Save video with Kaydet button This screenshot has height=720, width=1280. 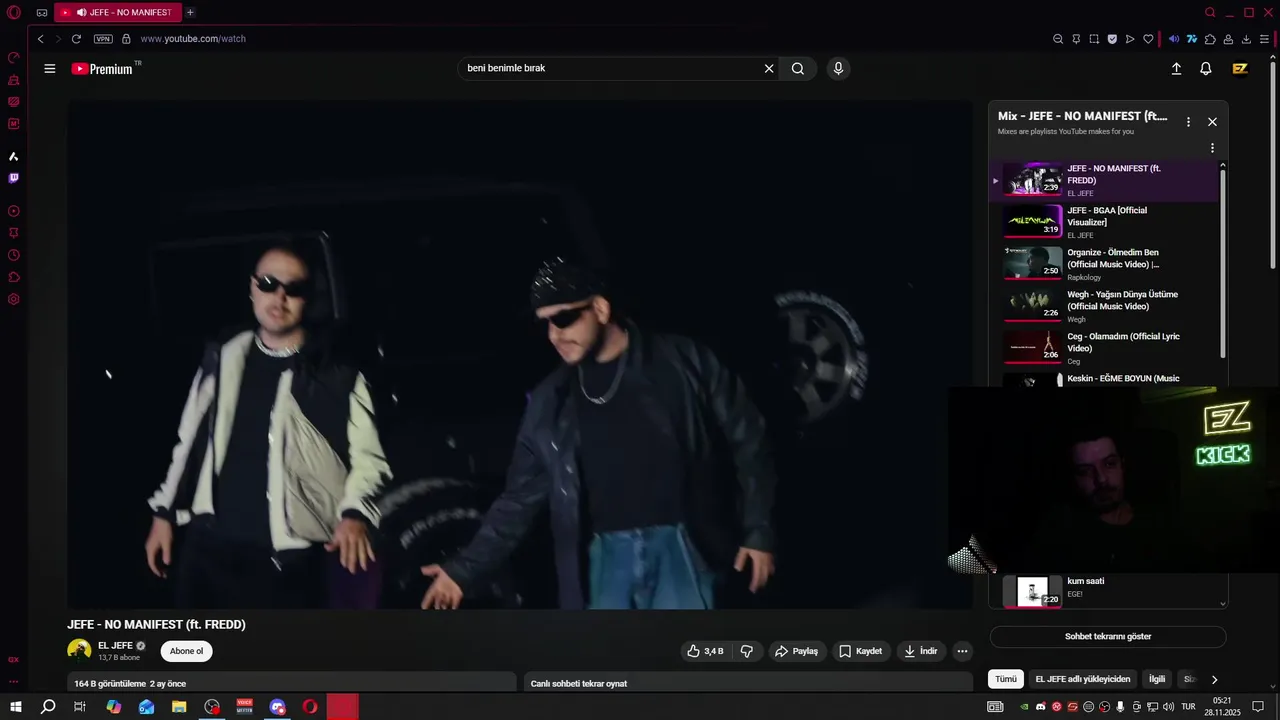click(860, 651)
